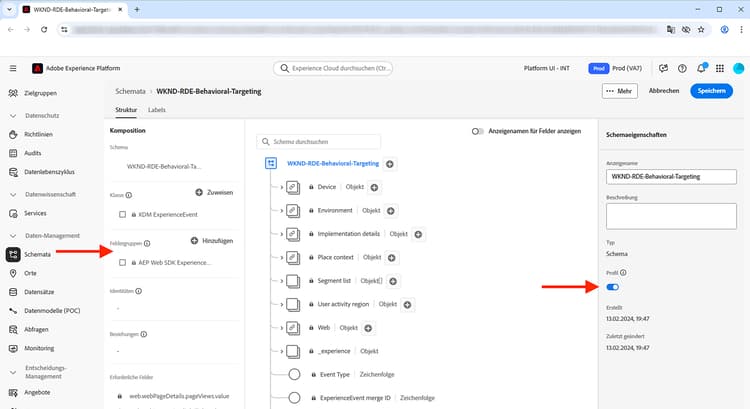Open the Prod (VA7) sandbox selector
The height and width of the screenshot is (409, 750).
coord(615,68)
